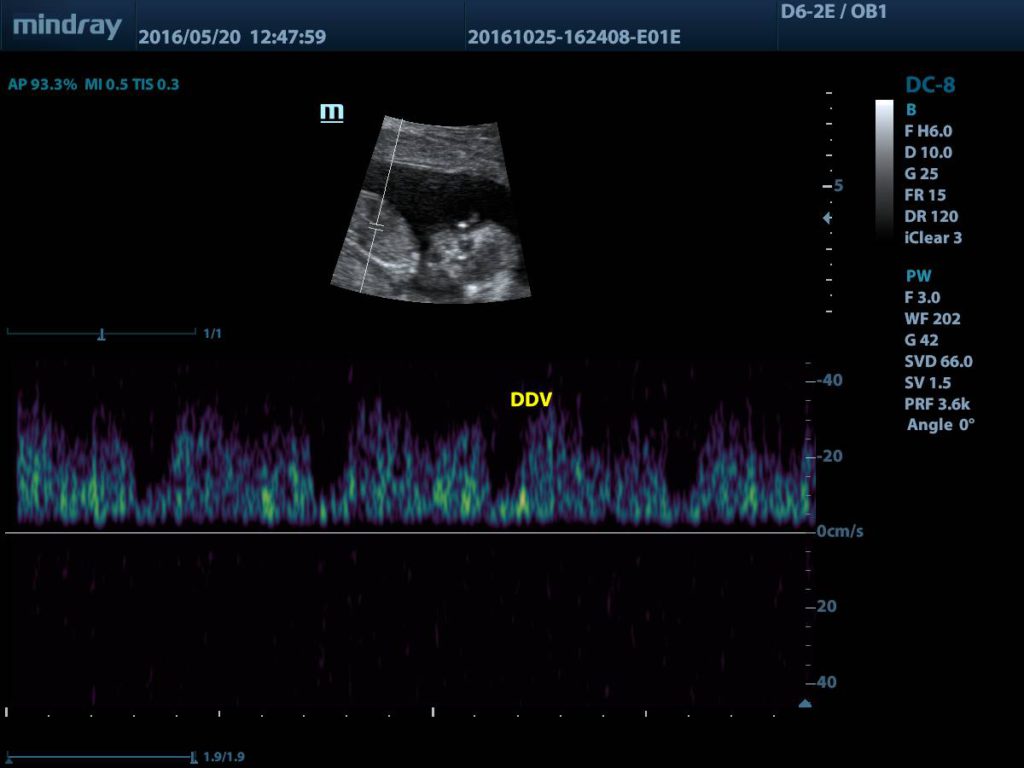Image resolution: width=1024 pixels, height=768 pixels.
Task: Click the Doppler cine slider handle labeled 1.9/1.9
Action: tap(191, 757)
